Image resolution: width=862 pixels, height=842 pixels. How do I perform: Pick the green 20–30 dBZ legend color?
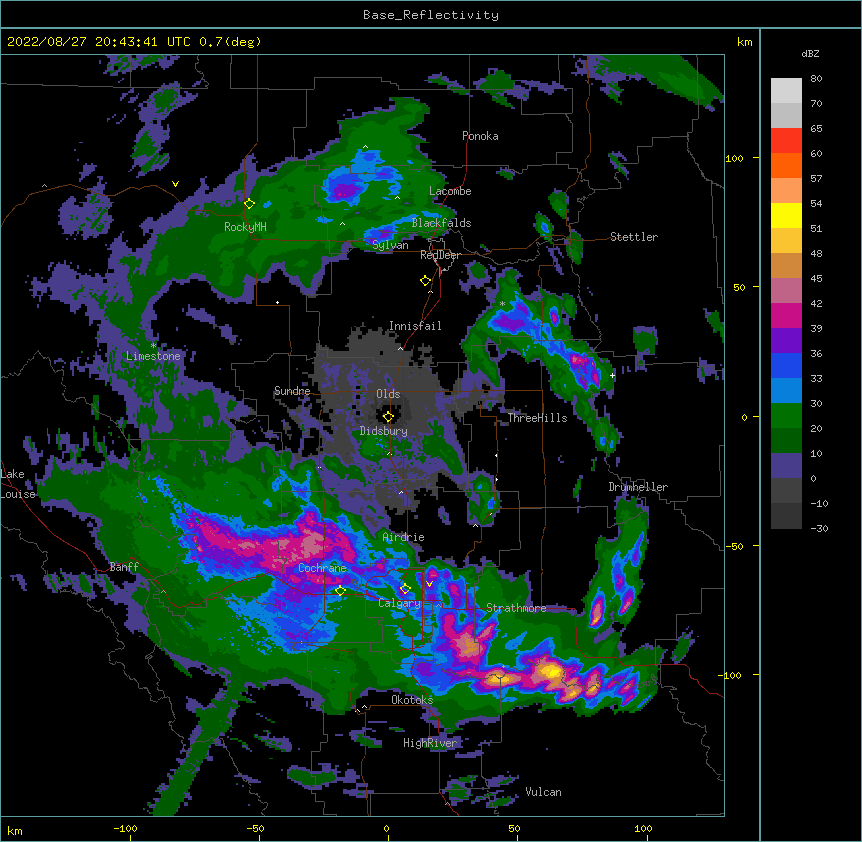pos(786,416)
